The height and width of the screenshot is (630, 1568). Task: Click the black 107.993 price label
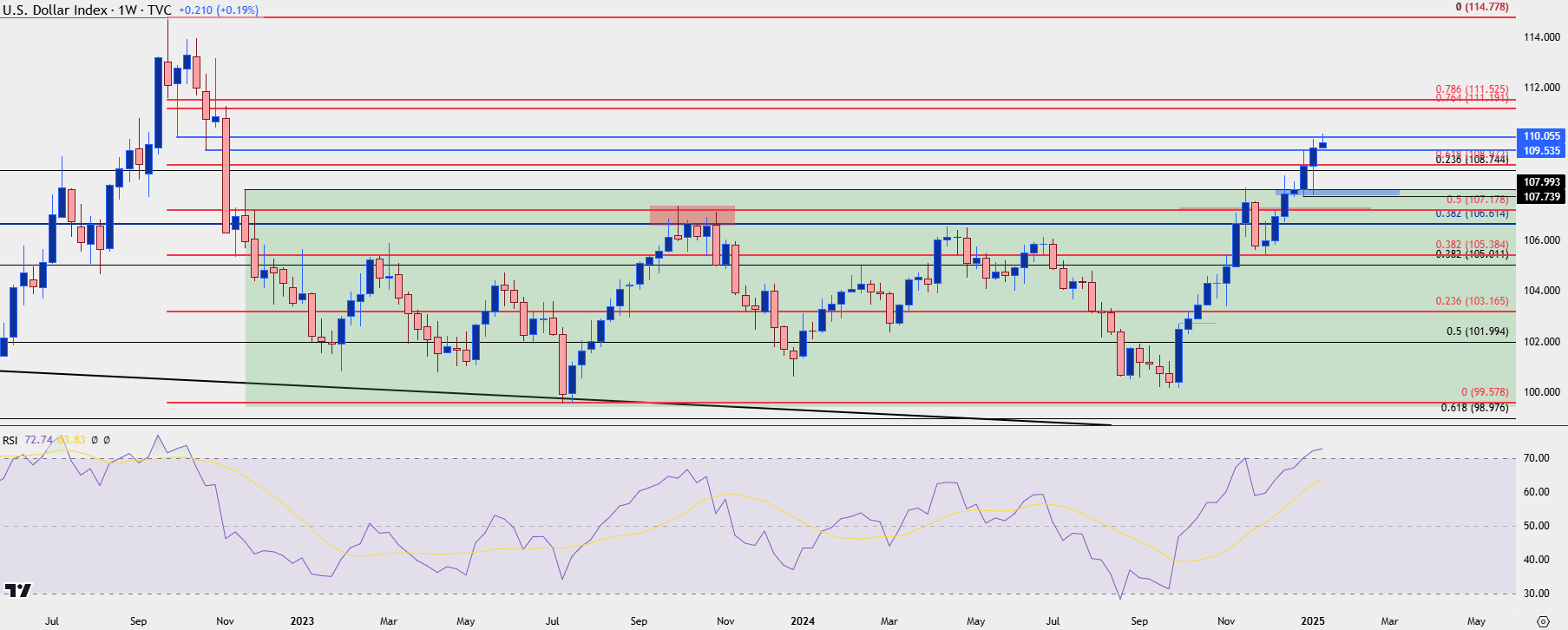(x=1541, y=182)
